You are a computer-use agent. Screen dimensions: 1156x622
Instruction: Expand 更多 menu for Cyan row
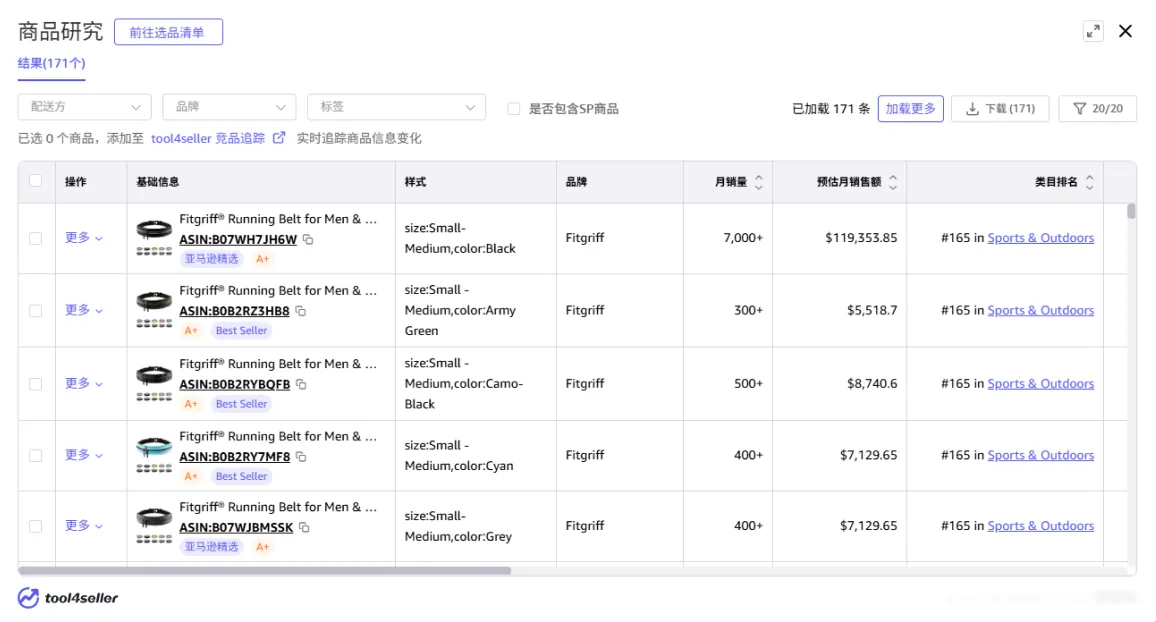[x=83, y=455]
